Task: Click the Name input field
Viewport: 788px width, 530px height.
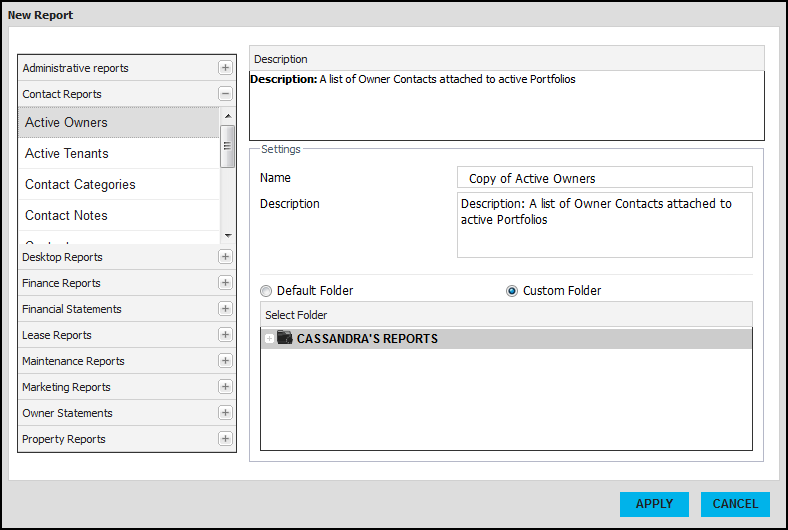Action: coord(604,178)
